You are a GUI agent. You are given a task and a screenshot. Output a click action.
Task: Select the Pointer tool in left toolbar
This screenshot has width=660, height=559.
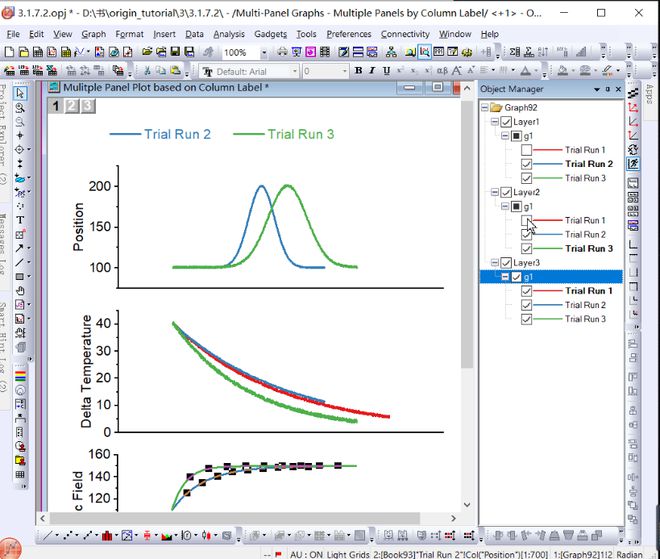20,93
